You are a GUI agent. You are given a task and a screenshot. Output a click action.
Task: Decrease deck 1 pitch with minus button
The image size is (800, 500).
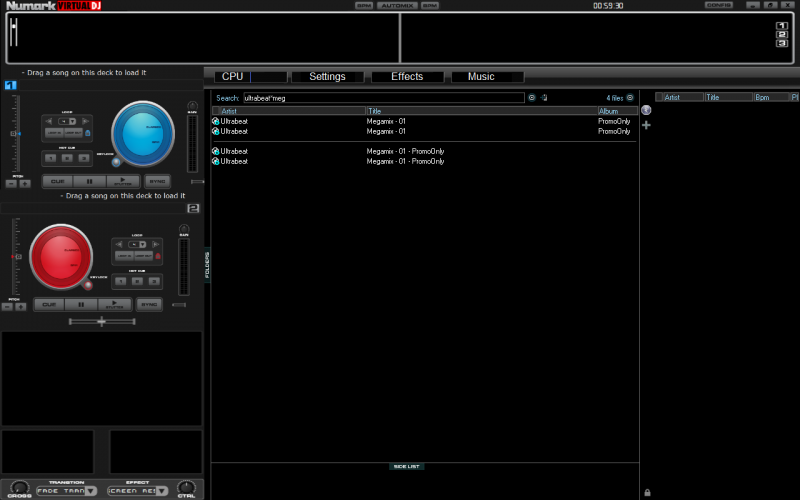[x=11, y=183]
